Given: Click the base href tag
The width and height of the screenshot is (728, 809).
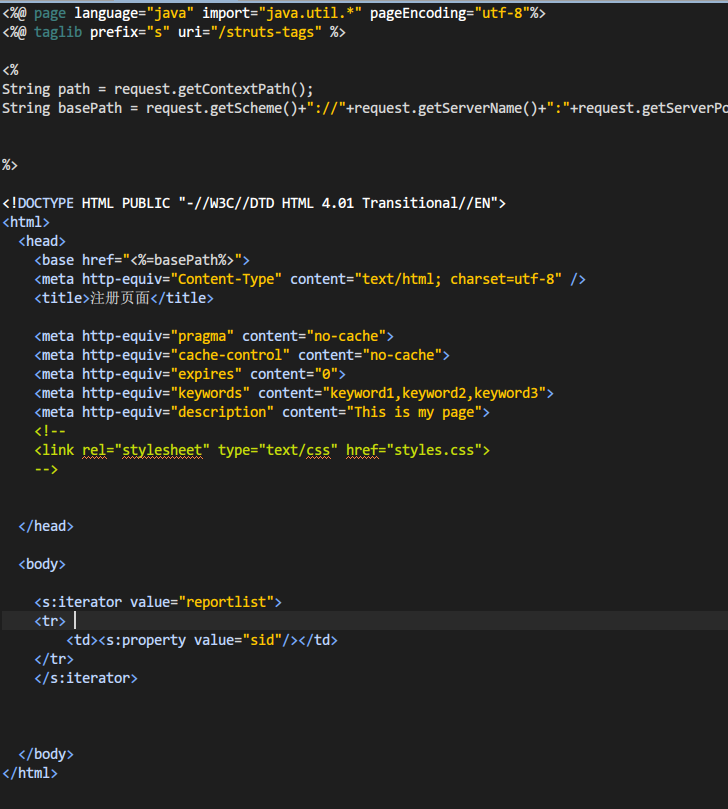Looking at the screenshot, I should point(142,260).
